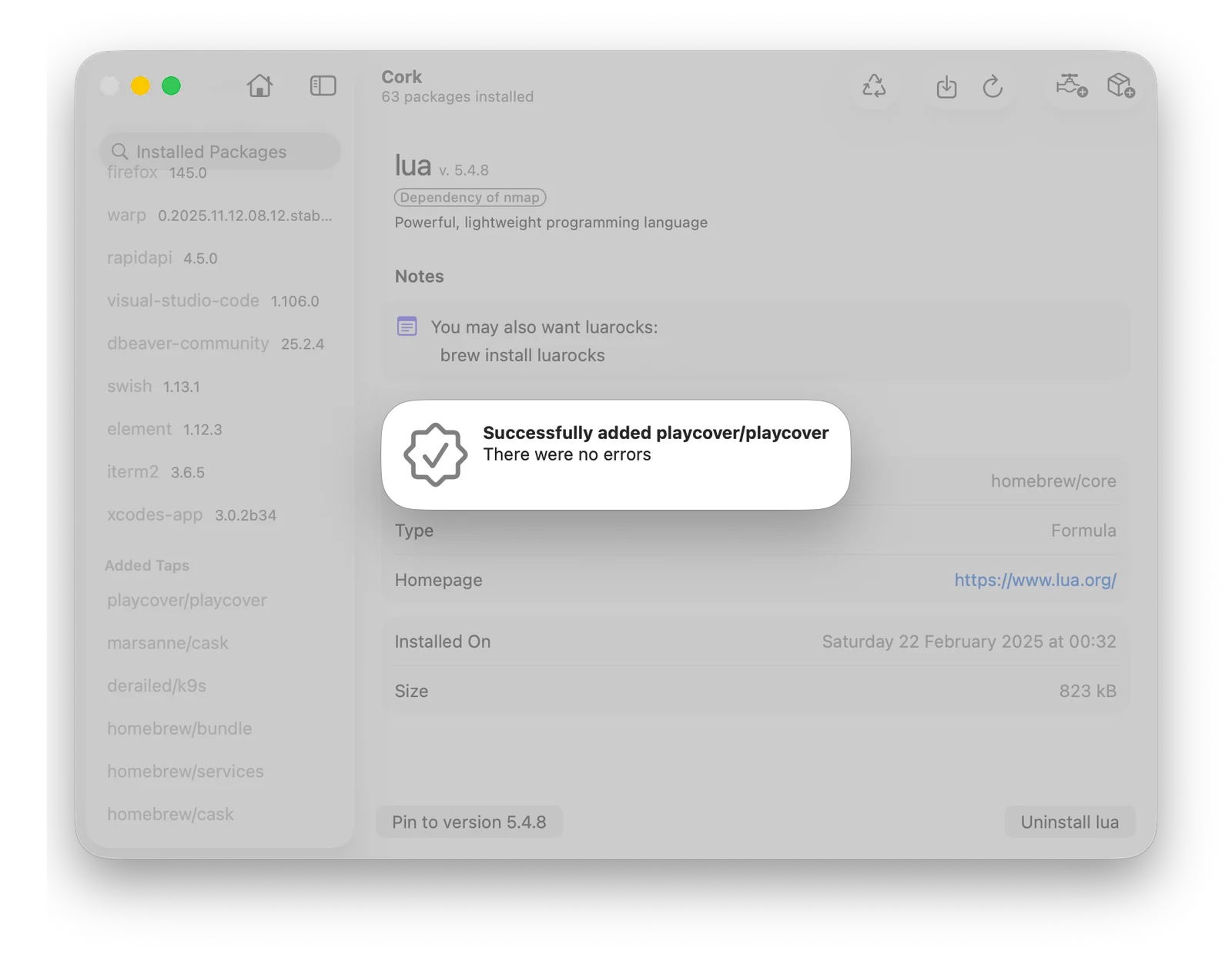The image size is (1232, 958).
Task: Toggle the sidebar visibility icon
Action: coord(323,85)
